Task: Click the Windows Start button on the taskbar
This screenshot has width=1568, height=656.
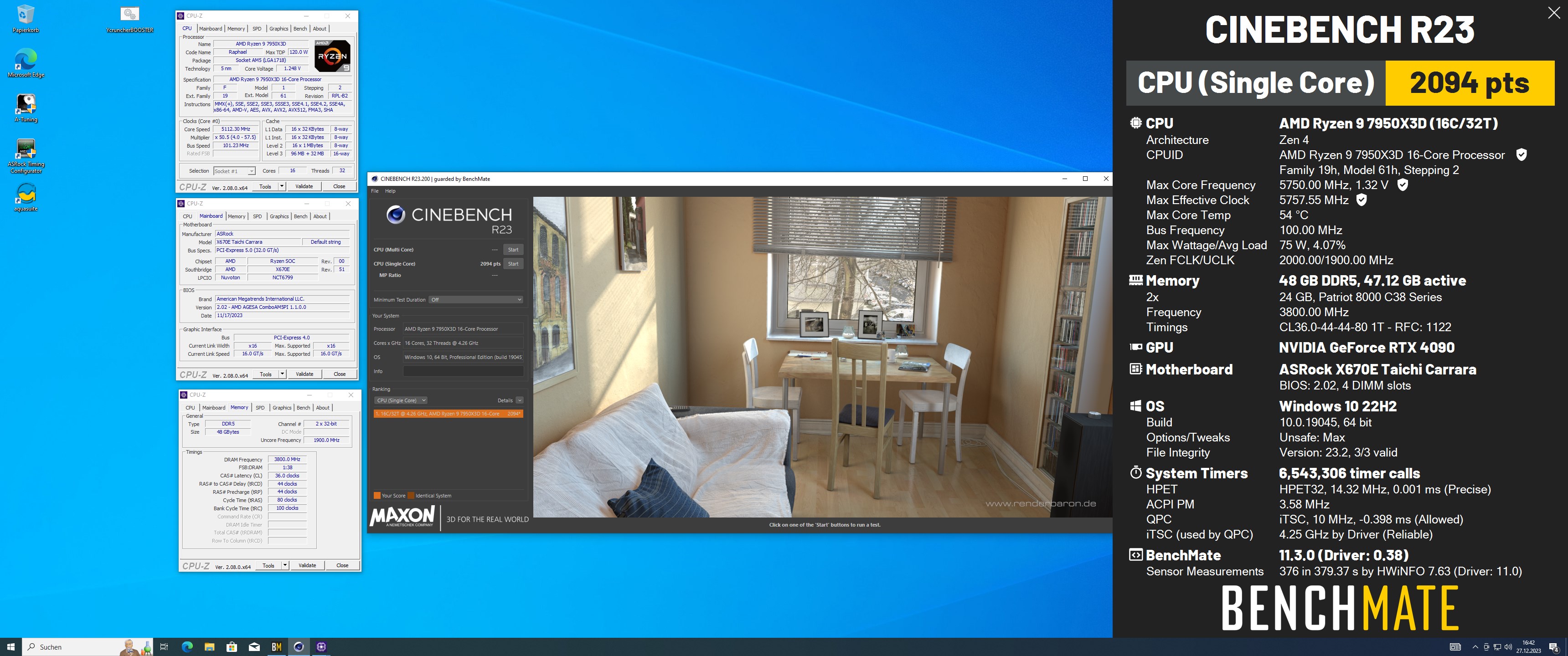Action: [10, 646]
